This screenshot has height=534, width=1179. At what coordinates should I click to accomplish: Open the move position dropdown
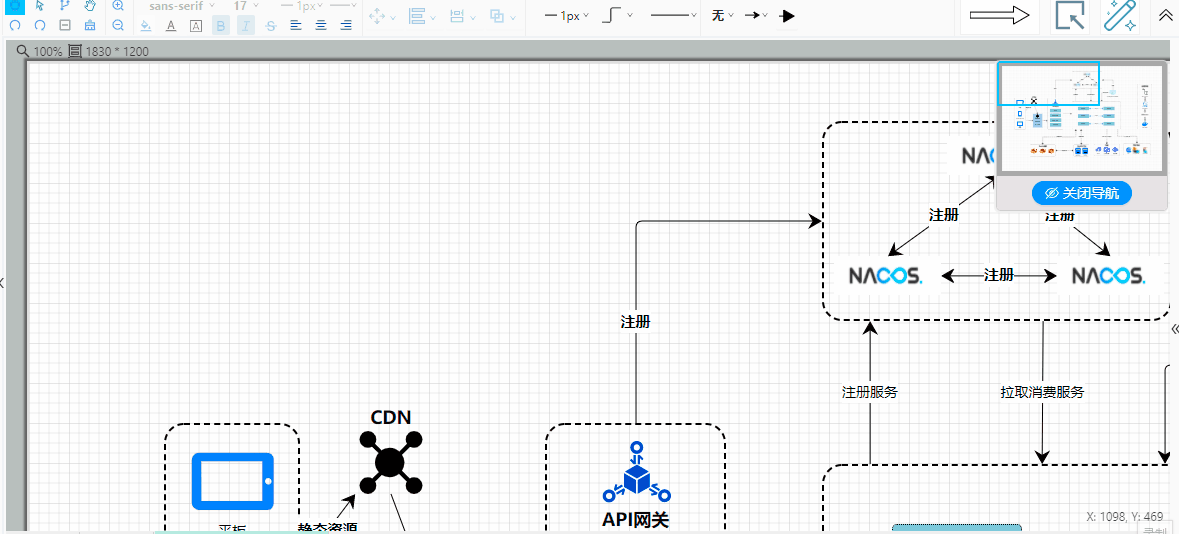coord(382,16)
